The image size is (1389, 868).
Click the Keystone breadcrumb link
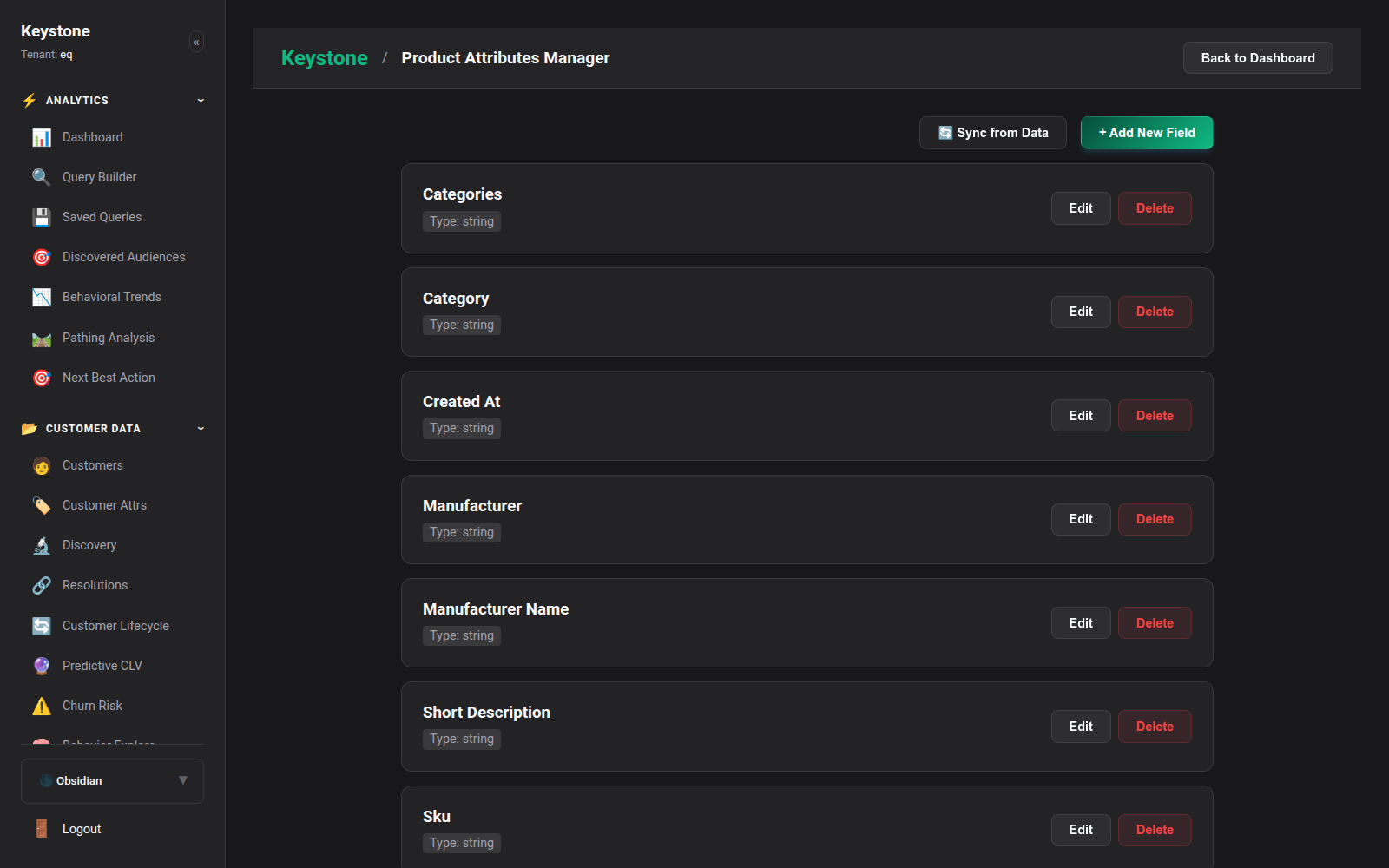coord(325,58)
